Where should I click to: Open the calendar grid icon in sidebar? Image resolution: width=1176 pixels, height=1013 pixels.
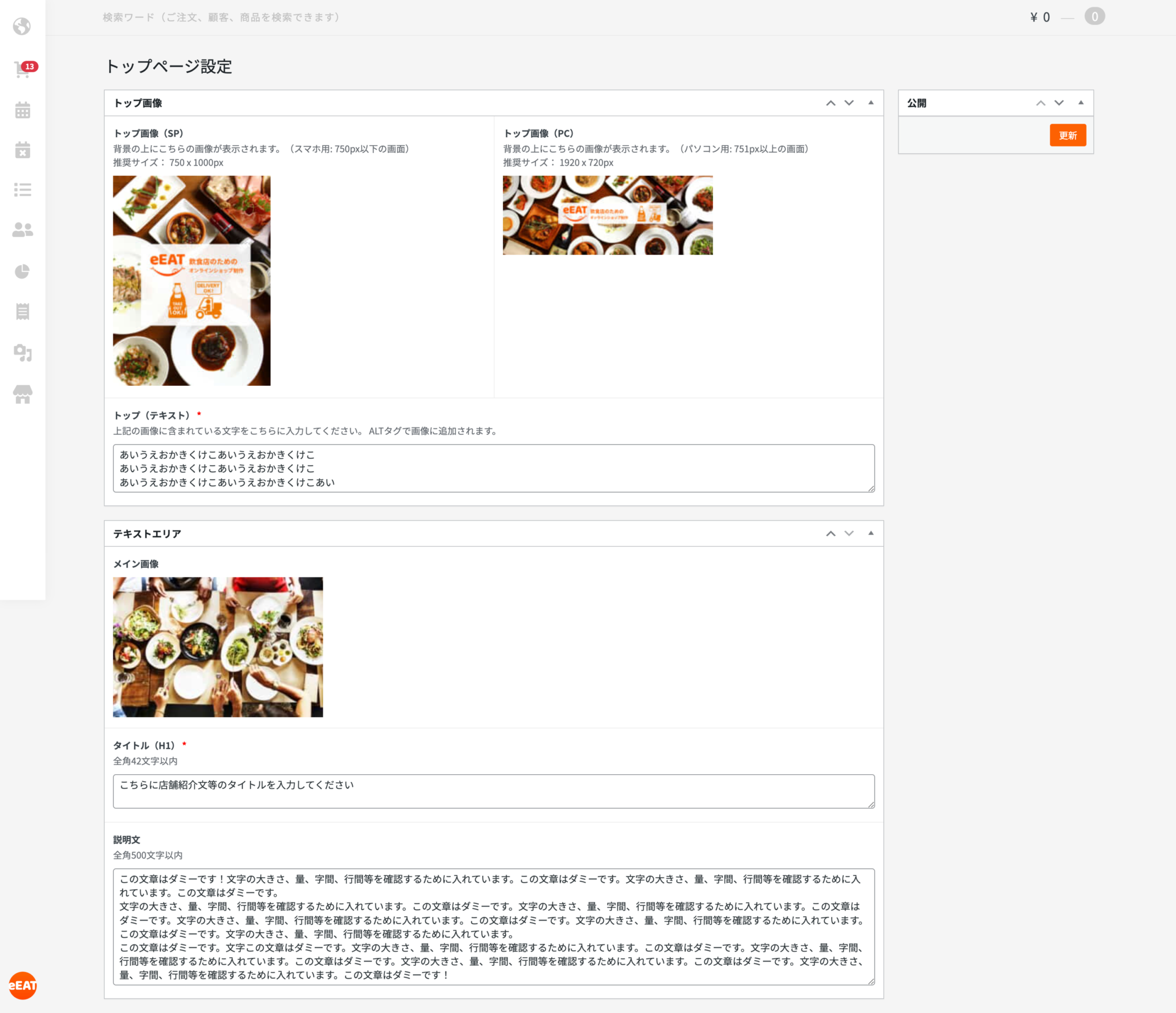(x=23, y=110)
